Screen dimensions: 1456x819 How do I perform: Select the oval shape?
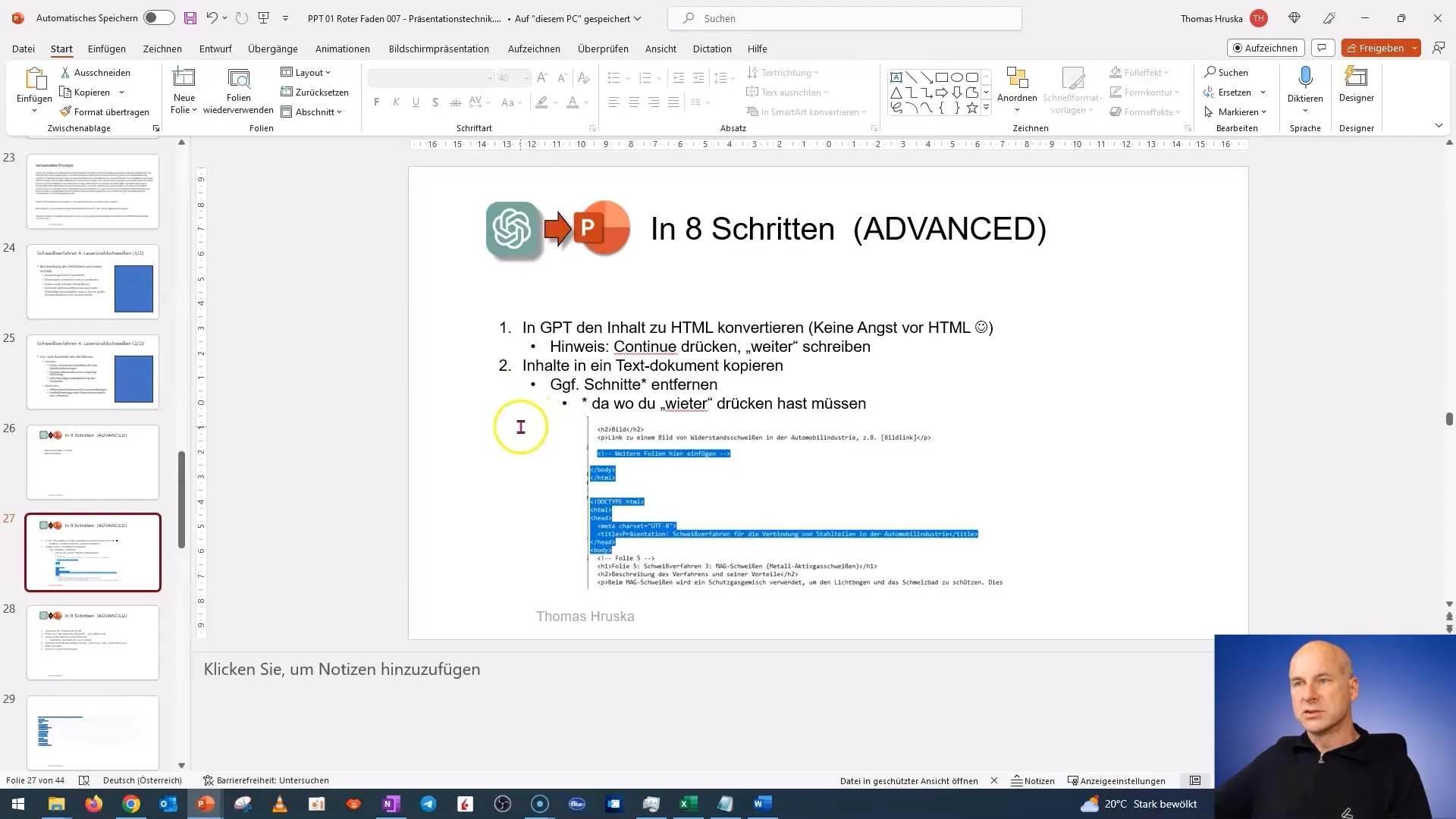click(x=957, y=77)
